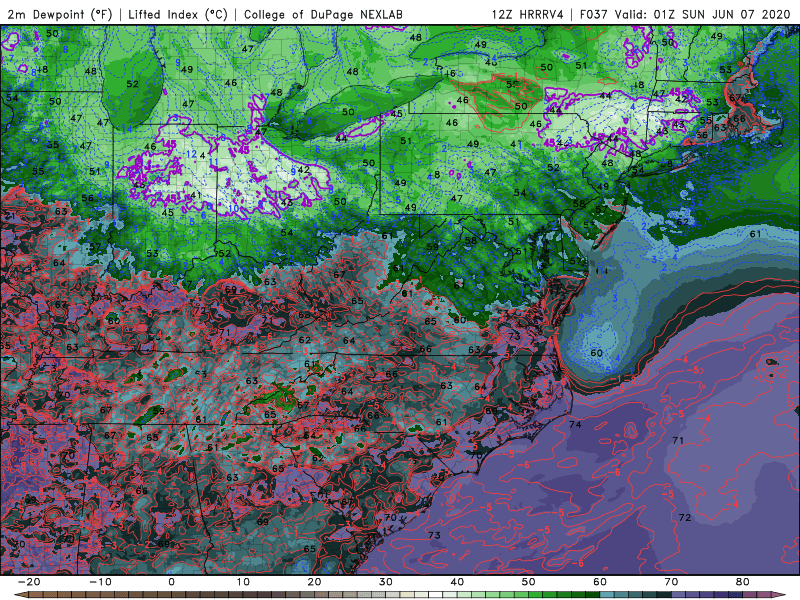800x600 pixels.
Task: Click the '70' color scale label
Action: coord(671,582)
